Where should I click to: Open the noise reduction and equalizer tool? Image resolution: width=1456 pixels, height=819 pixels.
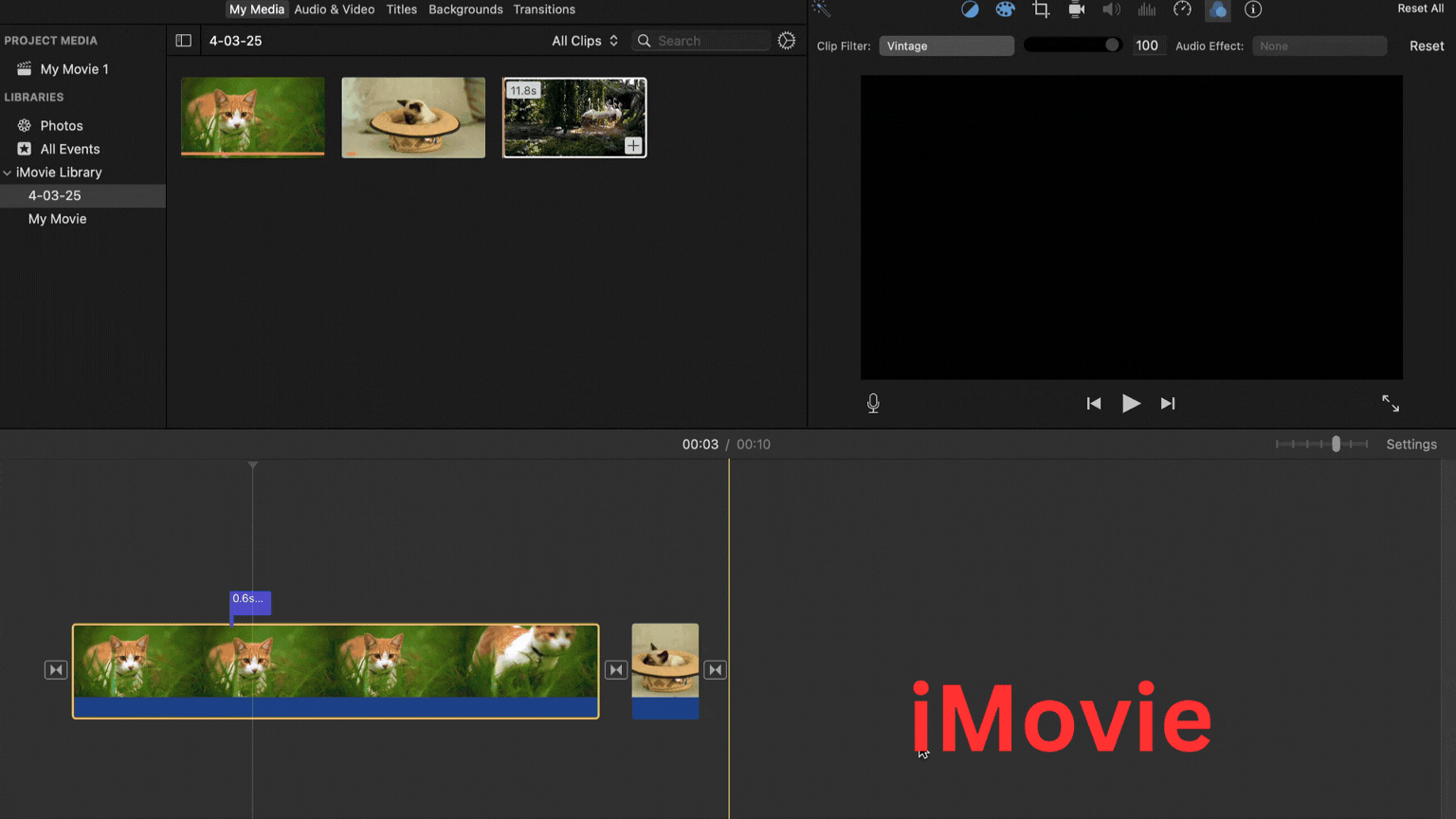click(1147, 9)
